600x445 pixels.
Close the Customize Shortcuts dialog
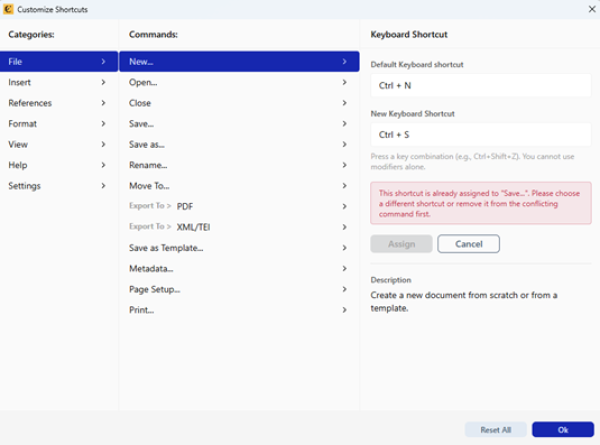pyautogui.click(x=589, y=8)
